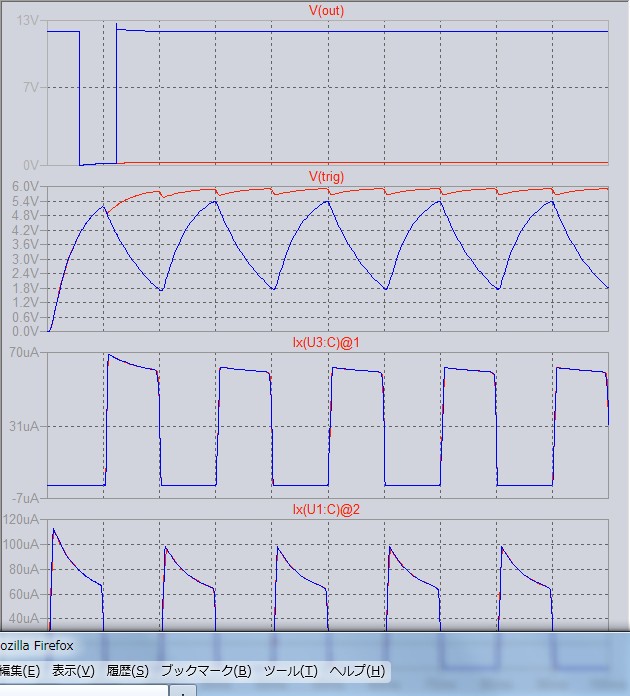Click the Mozilla Firefox window title
The width and height of the screenshot is (630, 696).
point(36,645)
